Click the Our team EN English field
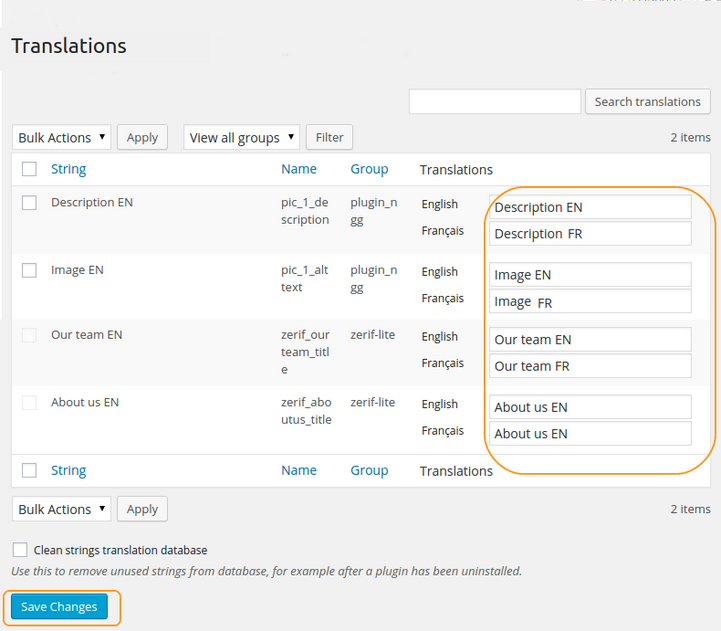This screenshot has height=631, width=721. [x=590, y=339]
